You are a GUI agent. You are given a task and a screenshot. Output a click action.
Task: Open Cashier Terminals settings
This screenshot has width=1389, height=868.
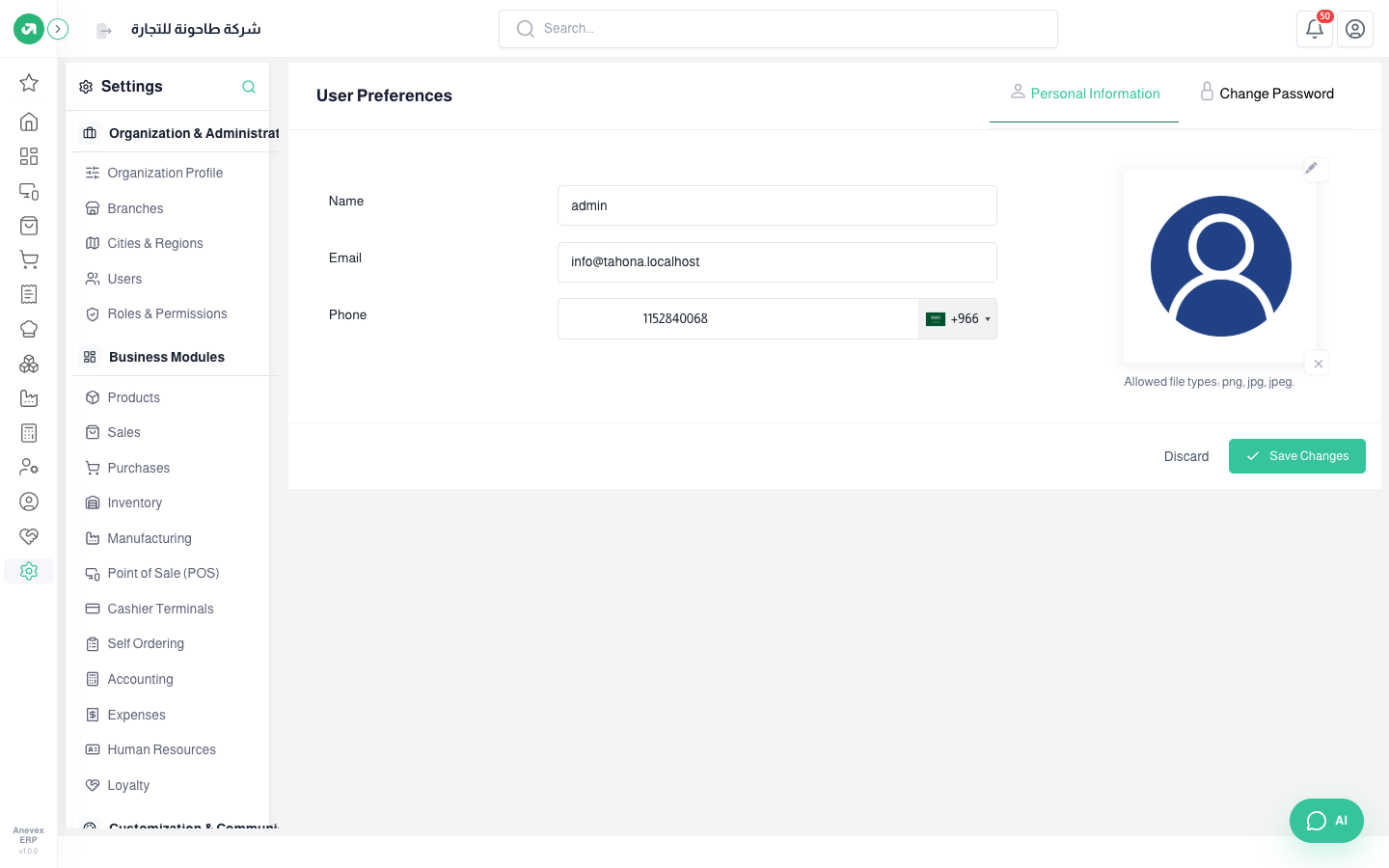click(160, 609)
